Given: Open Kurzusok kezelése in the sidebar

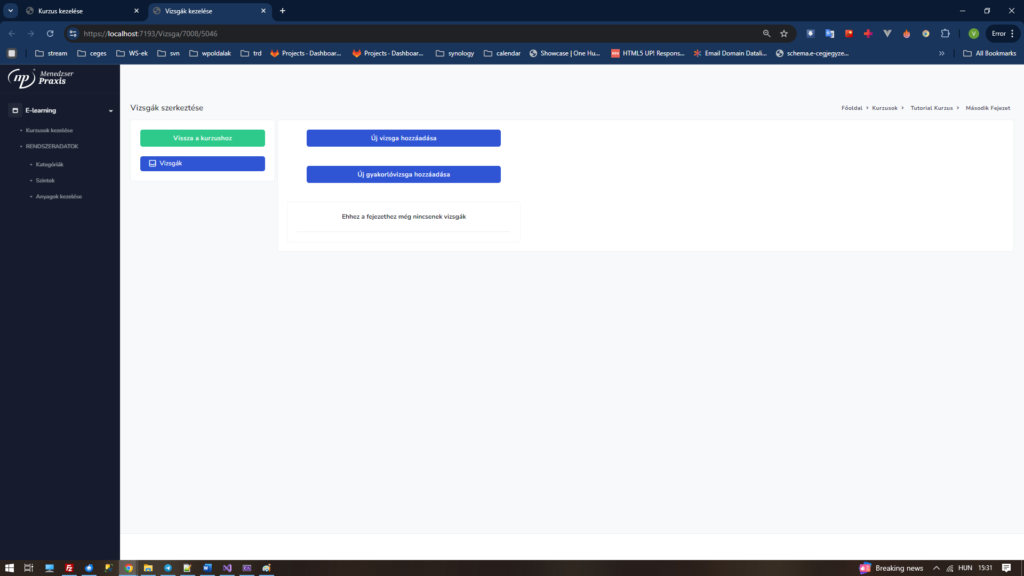Looking at the screenshot, I should pos(49,130).
